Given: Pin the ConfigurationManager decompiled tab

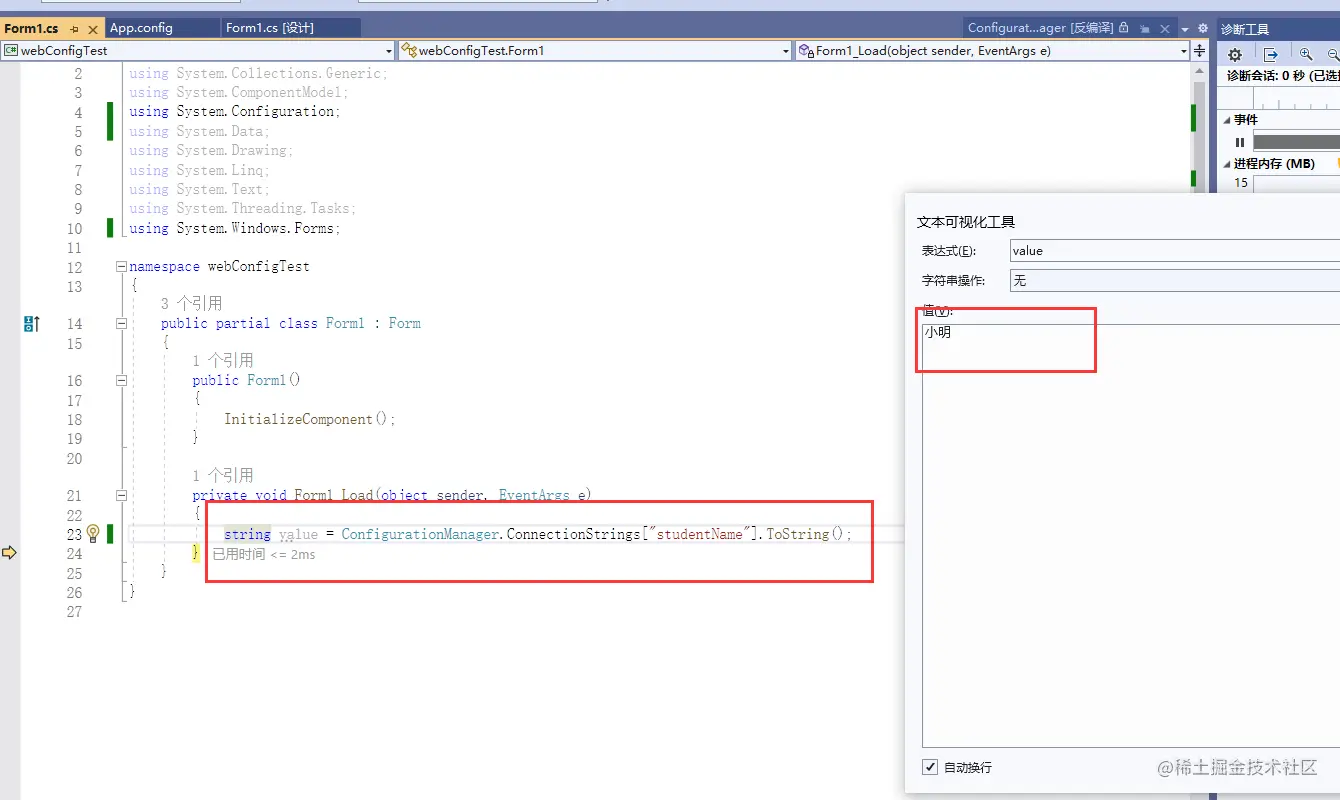Looking at the screenshot, I should (1145, 29).
